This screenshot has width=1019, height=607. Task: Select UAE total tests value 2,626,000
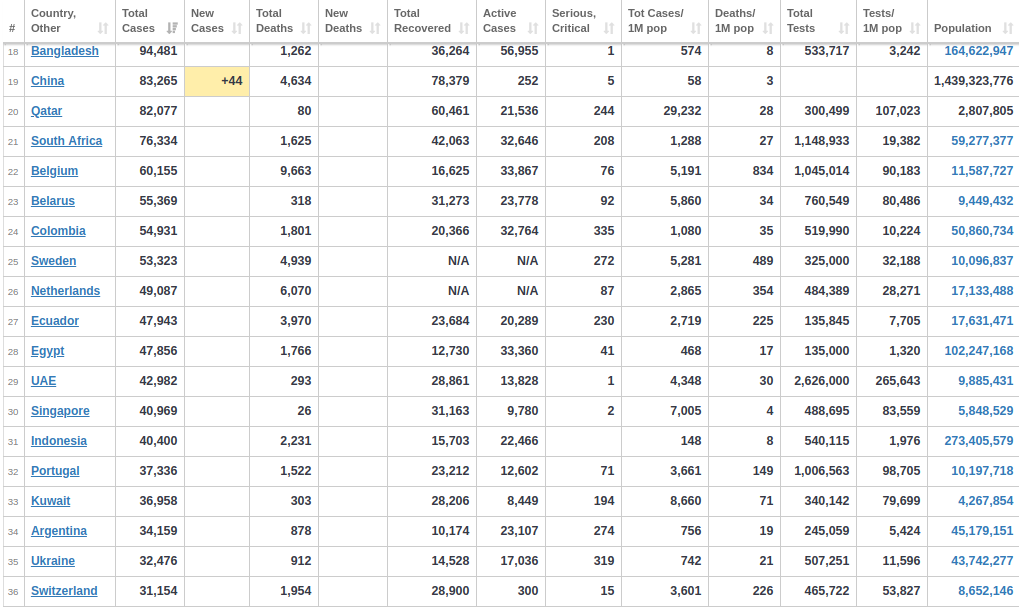click(821, 381)
